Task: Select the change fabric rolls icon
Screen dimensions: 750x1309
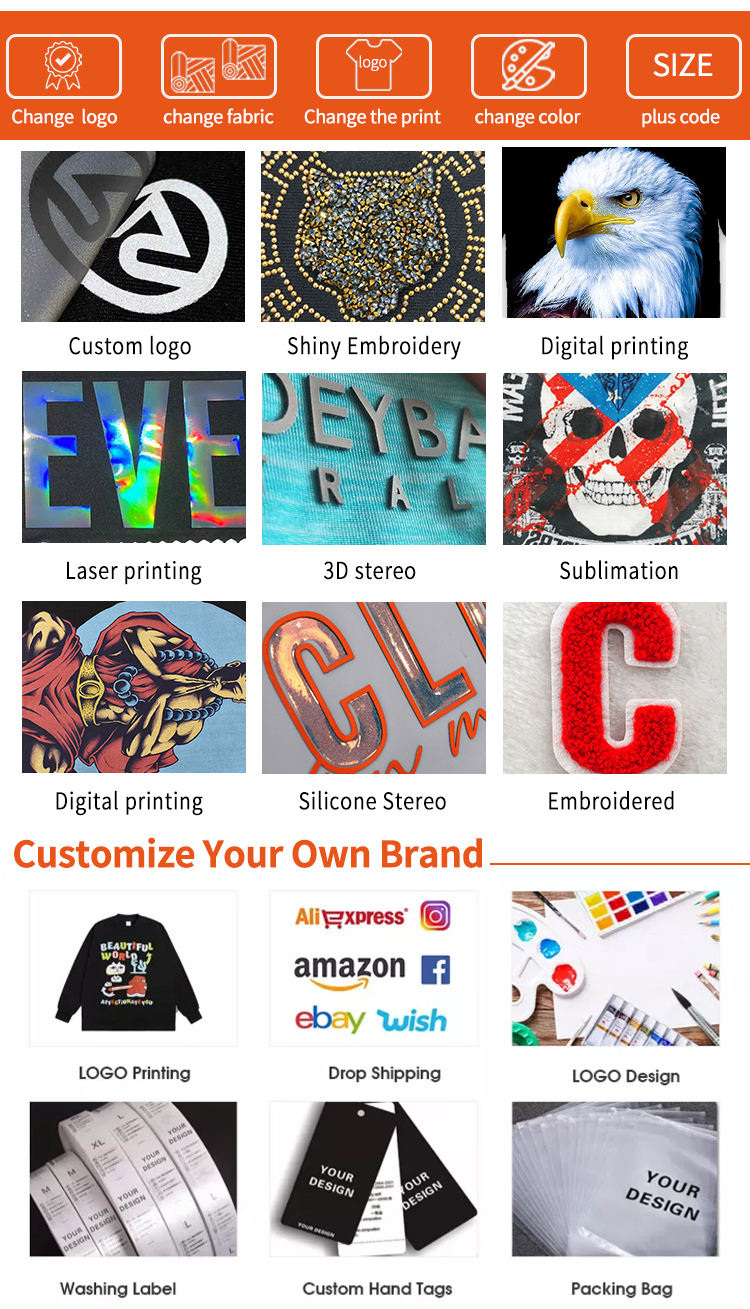Action: pyautogui.click(x=218, y=66)
